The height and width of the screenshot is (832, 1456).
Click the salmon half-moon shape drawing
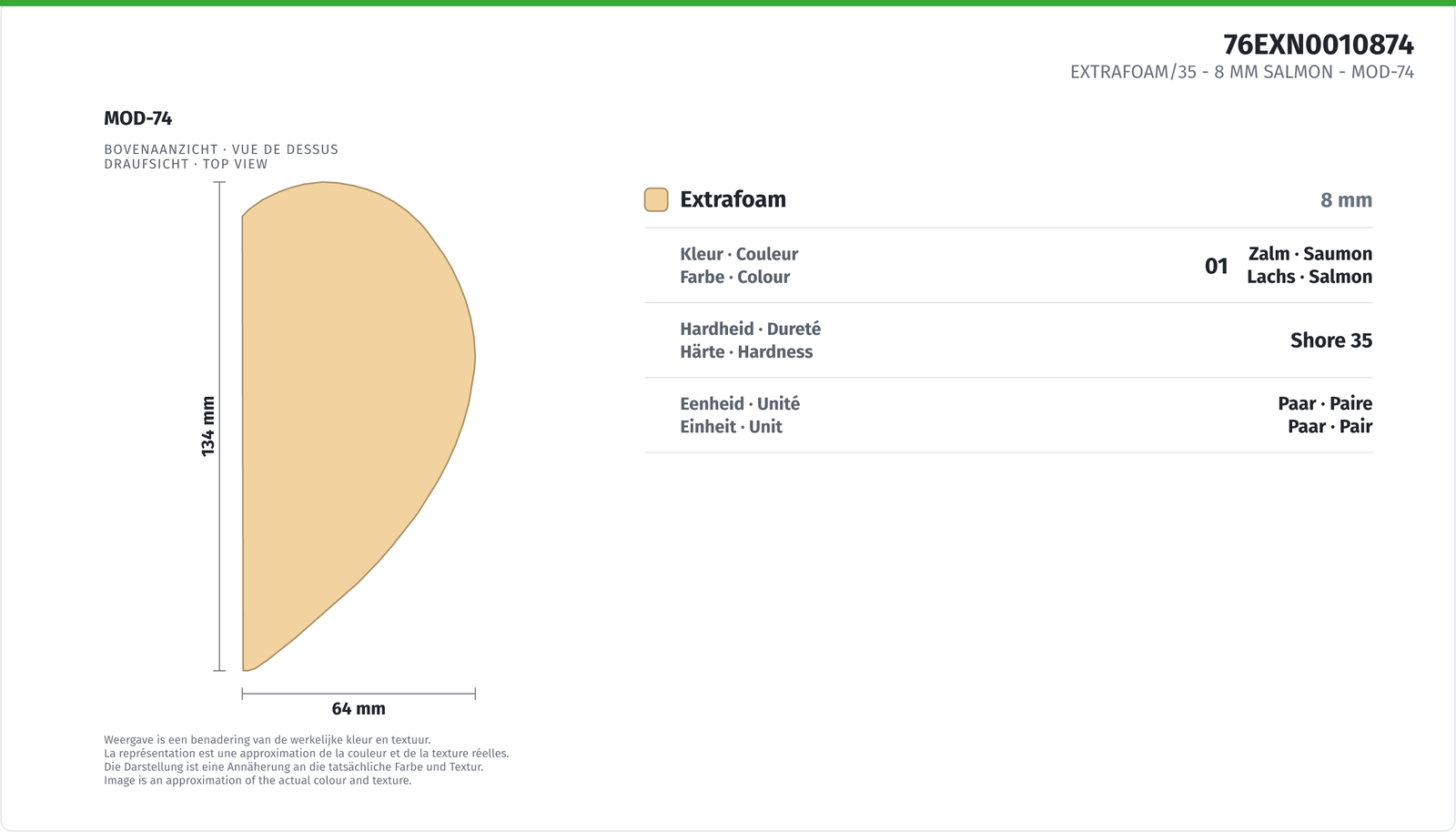(x=358, y=426)
